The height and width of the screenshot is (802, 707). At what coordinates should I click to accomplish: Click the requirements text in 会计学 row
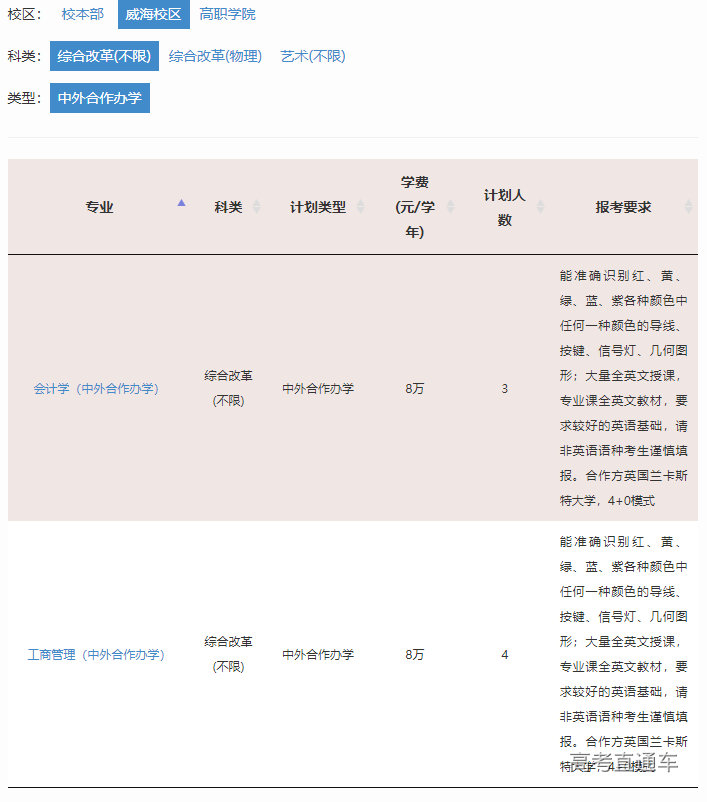coord(623,388)
